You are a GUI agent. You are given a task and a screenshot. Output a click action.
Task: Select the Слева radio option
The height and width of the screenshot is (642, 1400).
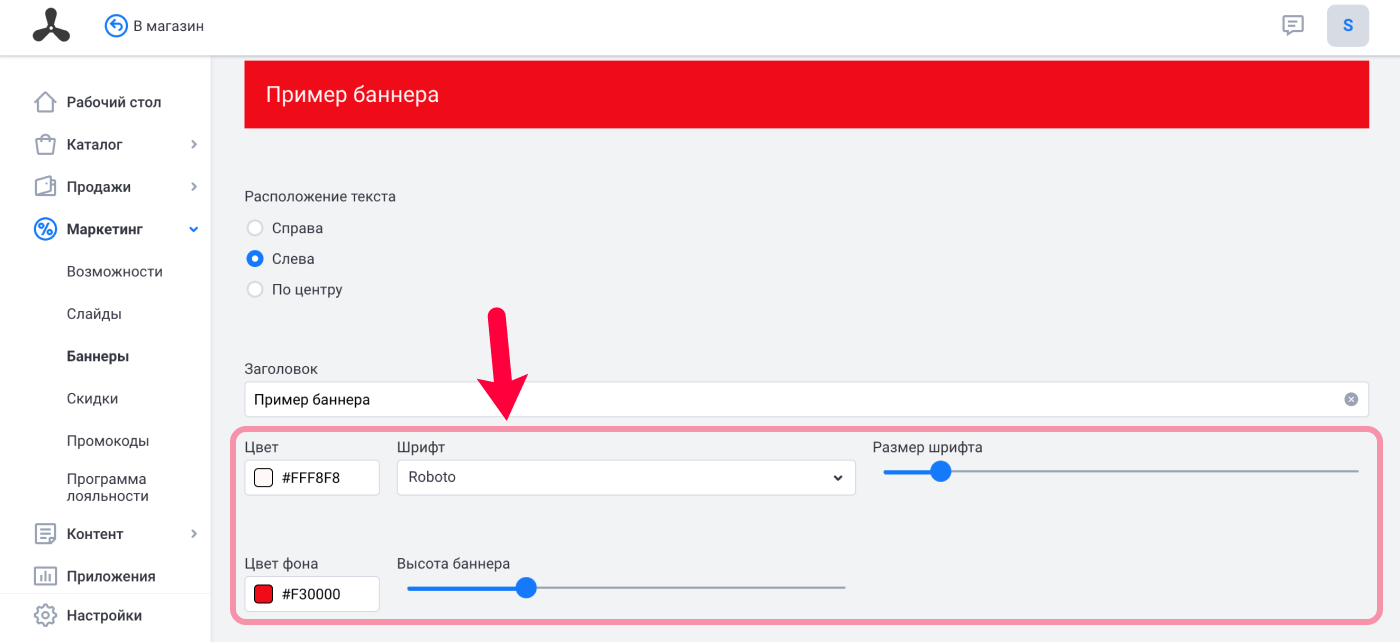tap(255, 259)
